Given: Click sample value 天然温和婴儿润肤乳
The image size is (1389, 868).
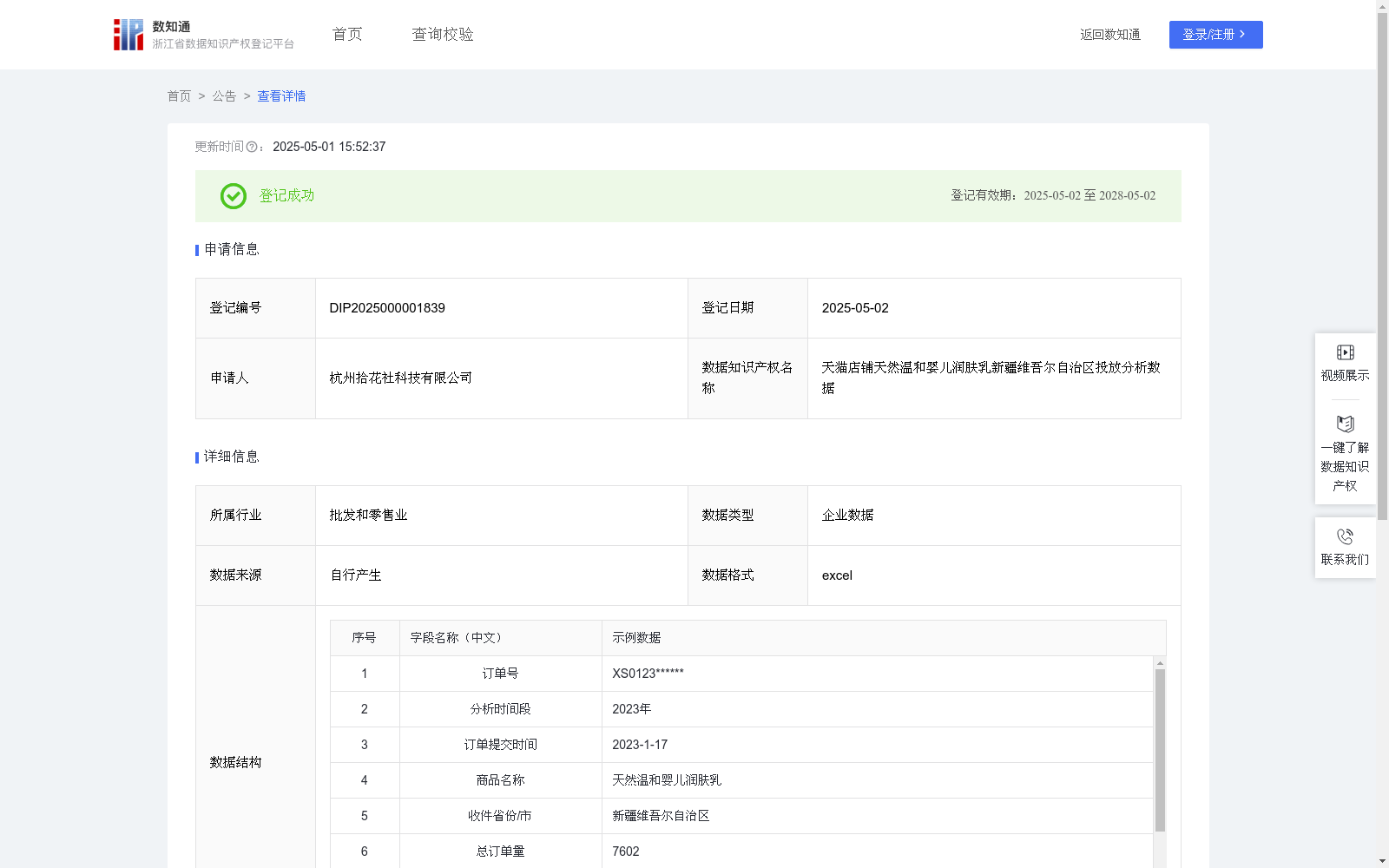Looking at the screenshot, I should click(667, 780).
